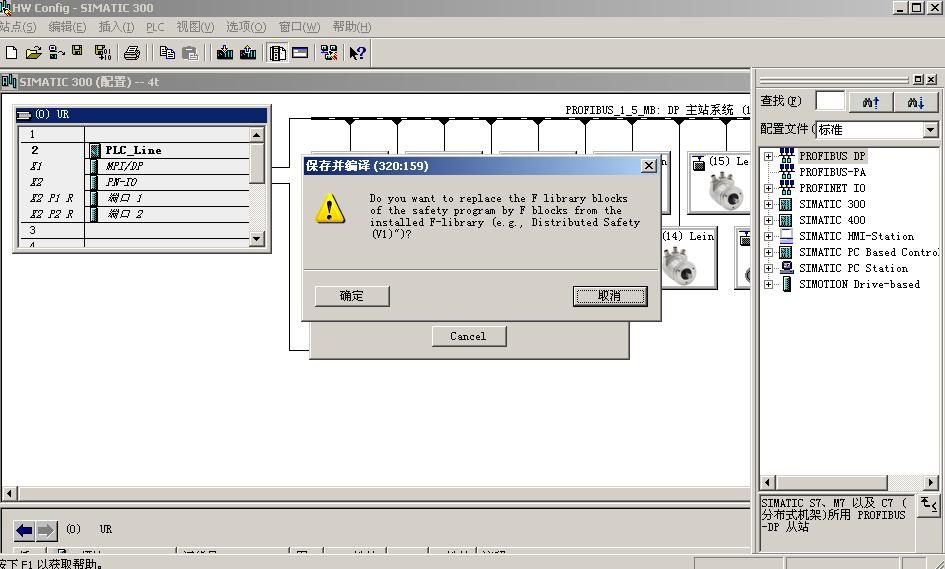Click the yellow warning triangle icon

[330, 209]
